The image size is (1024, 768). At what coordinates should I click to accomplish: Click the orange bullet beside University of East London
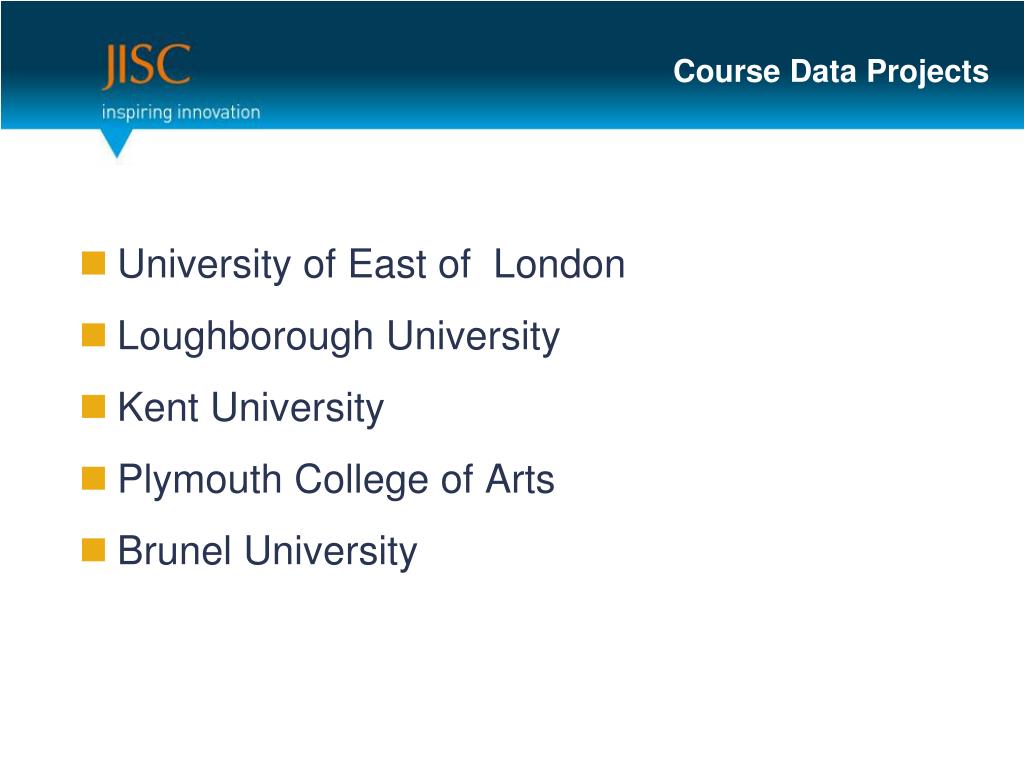coord(94,264)
